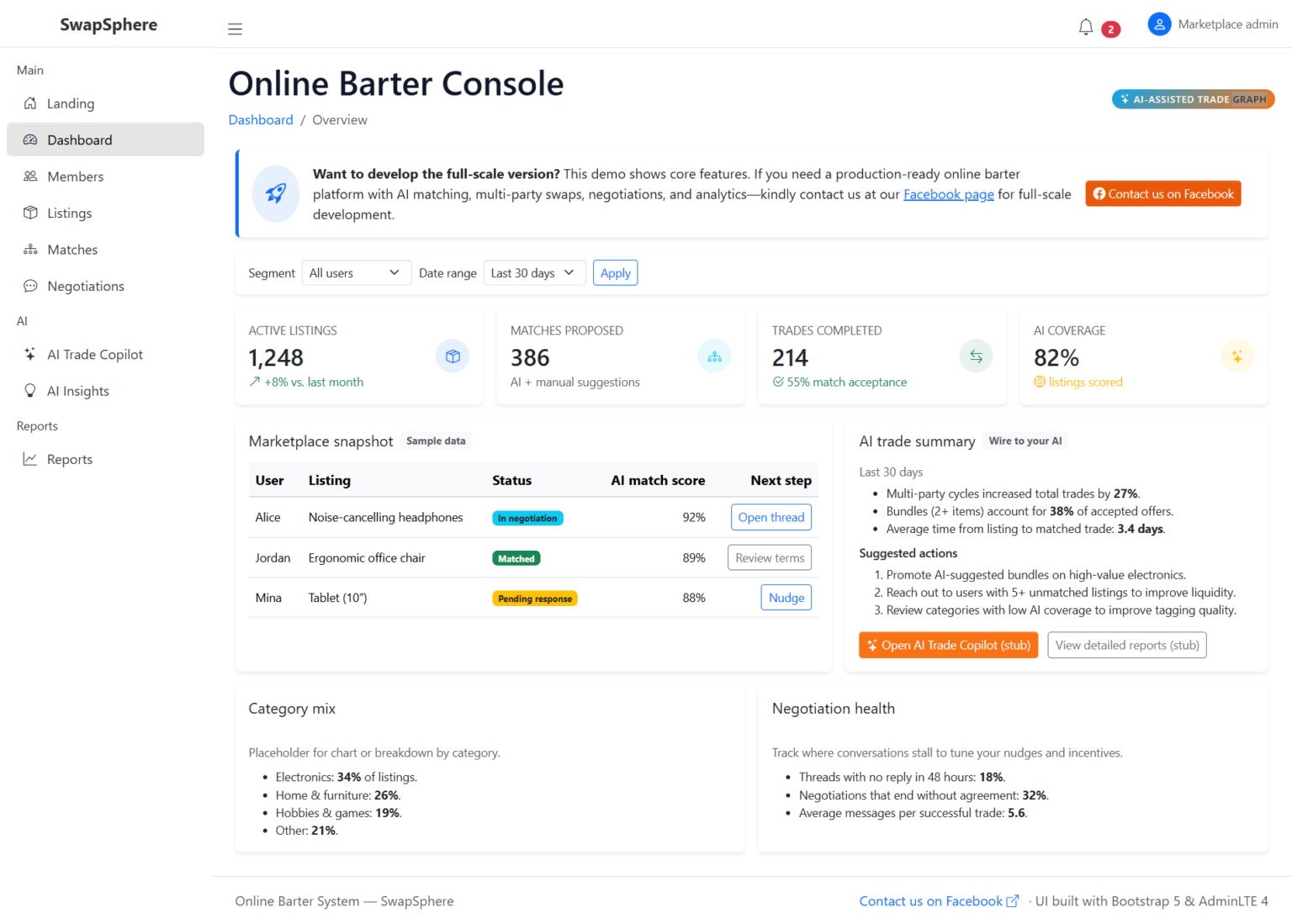Go to Reports in the sidebar menu
Viewport: 1292px width, 924px height.
[x=70, y=459]
